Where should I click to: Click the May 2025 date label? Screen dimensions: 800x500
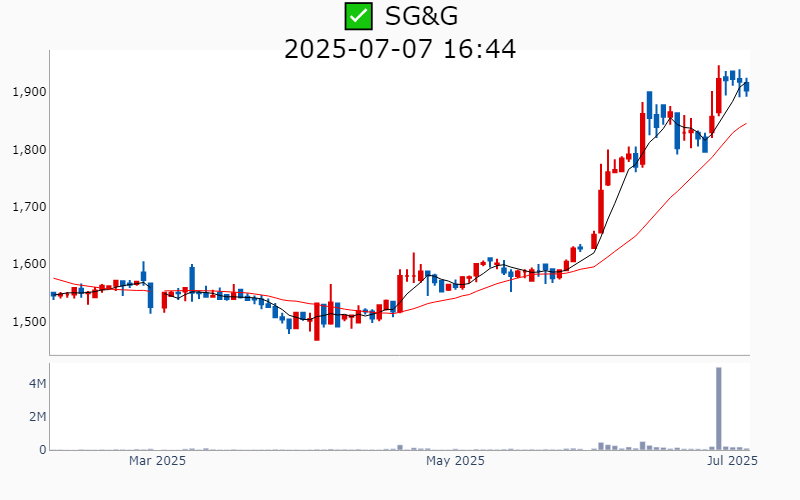(x=455, y=461)
